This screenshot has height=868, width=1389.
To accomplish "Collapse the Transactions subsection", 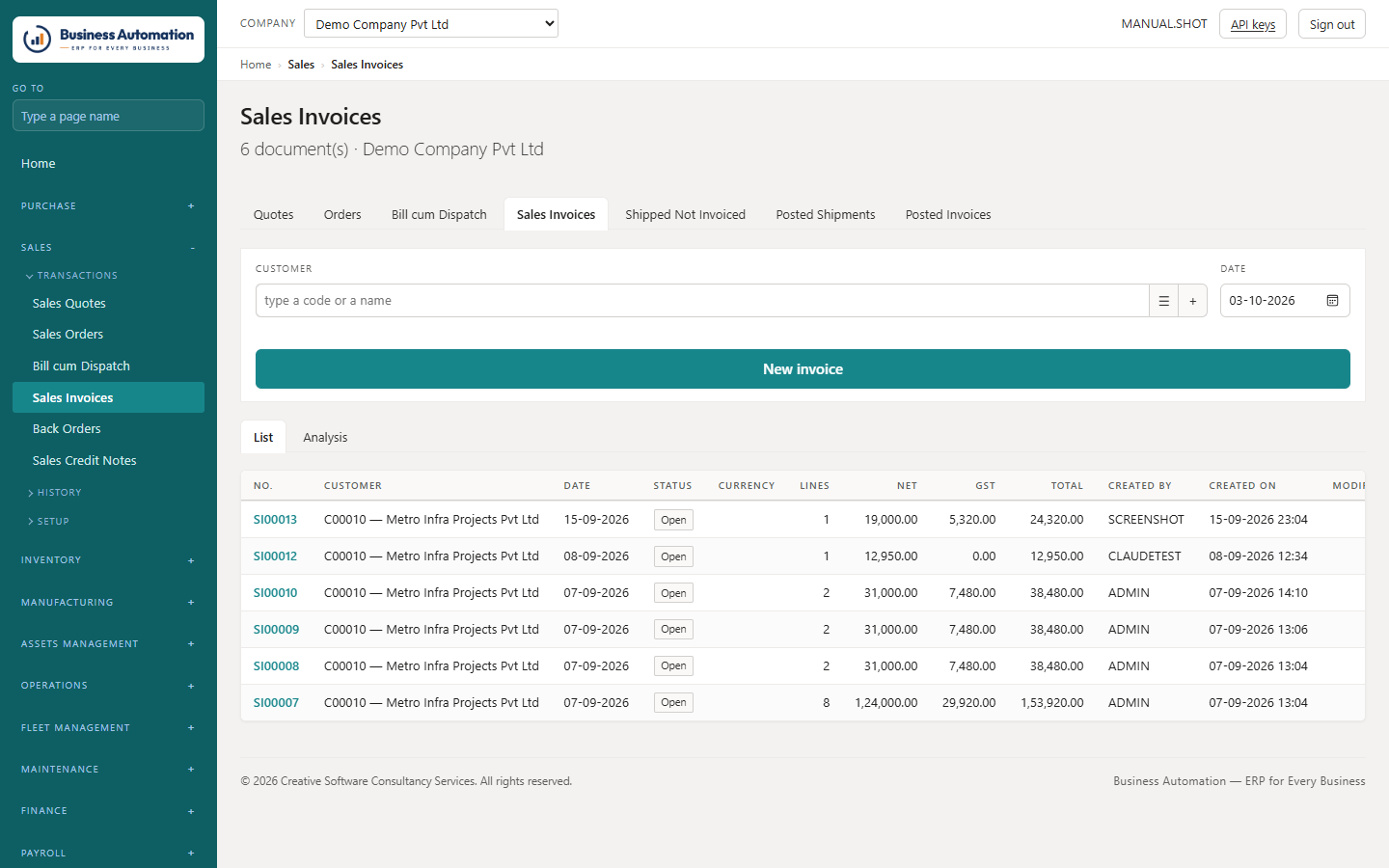I will [x=71, y=276].
